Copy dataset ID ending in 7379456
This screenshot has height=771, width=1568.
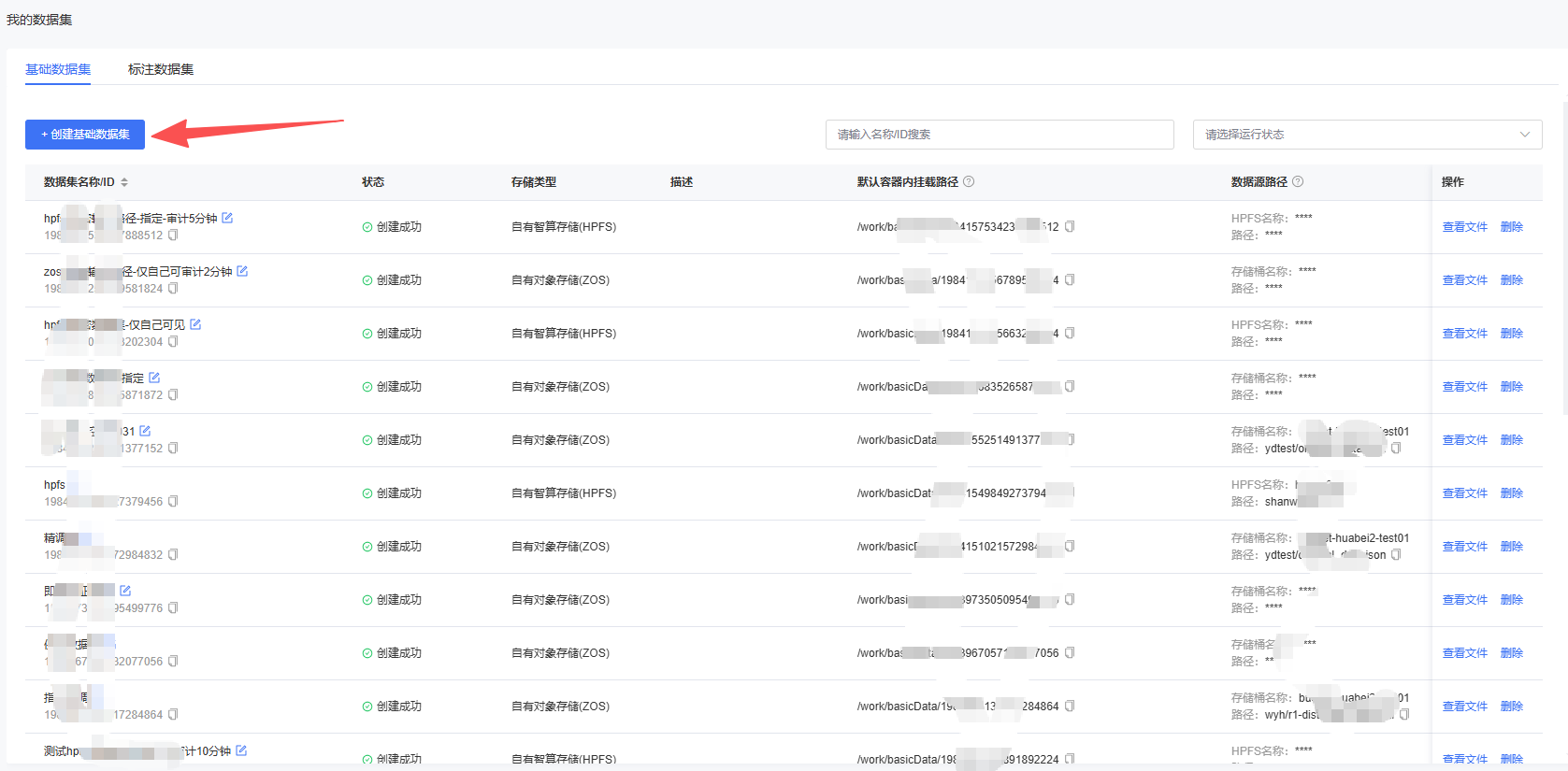(173, 502)
